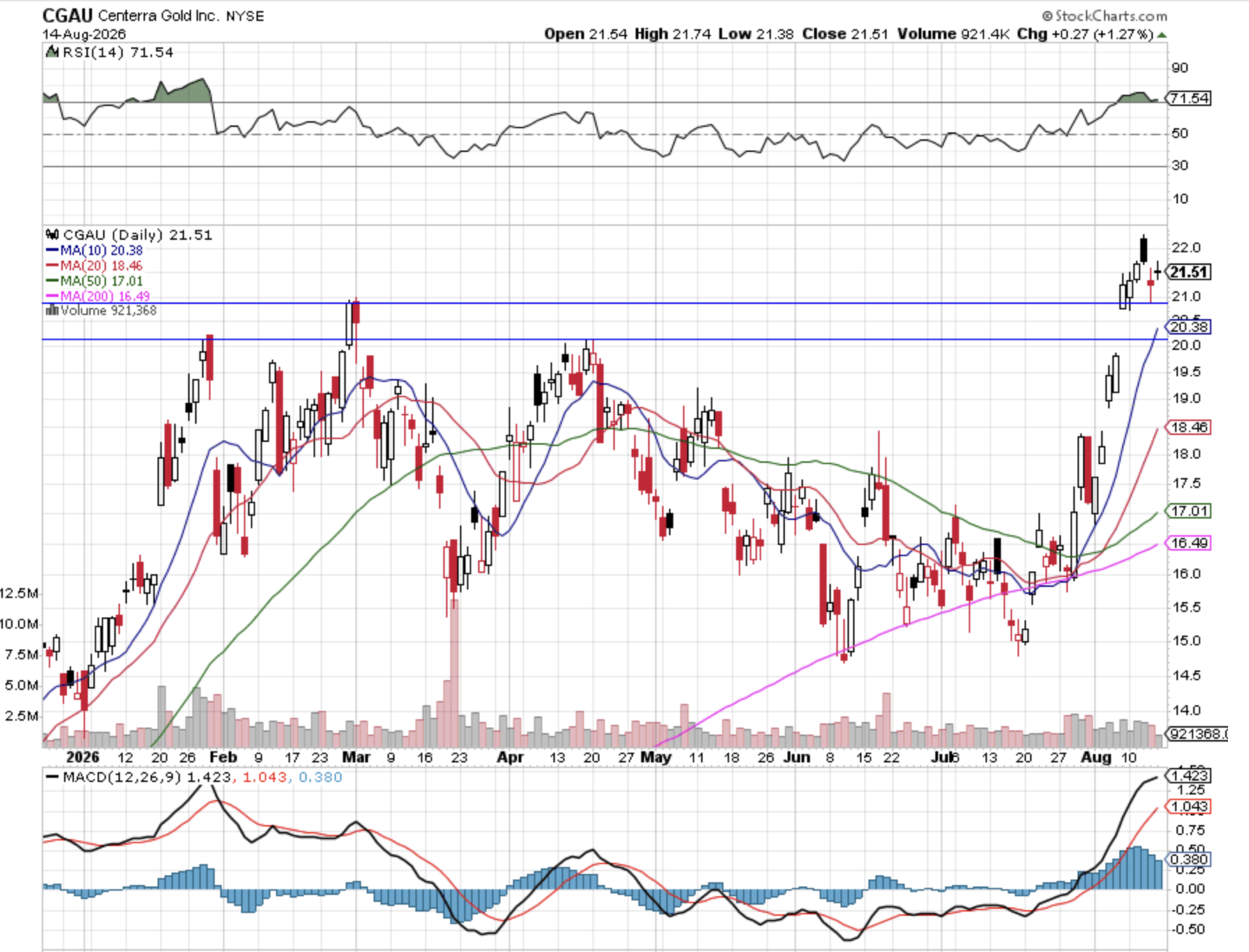Click the "May" month label on the date axis
The height and width of the screenshot is (952, 1249).
tap(656, 757)
